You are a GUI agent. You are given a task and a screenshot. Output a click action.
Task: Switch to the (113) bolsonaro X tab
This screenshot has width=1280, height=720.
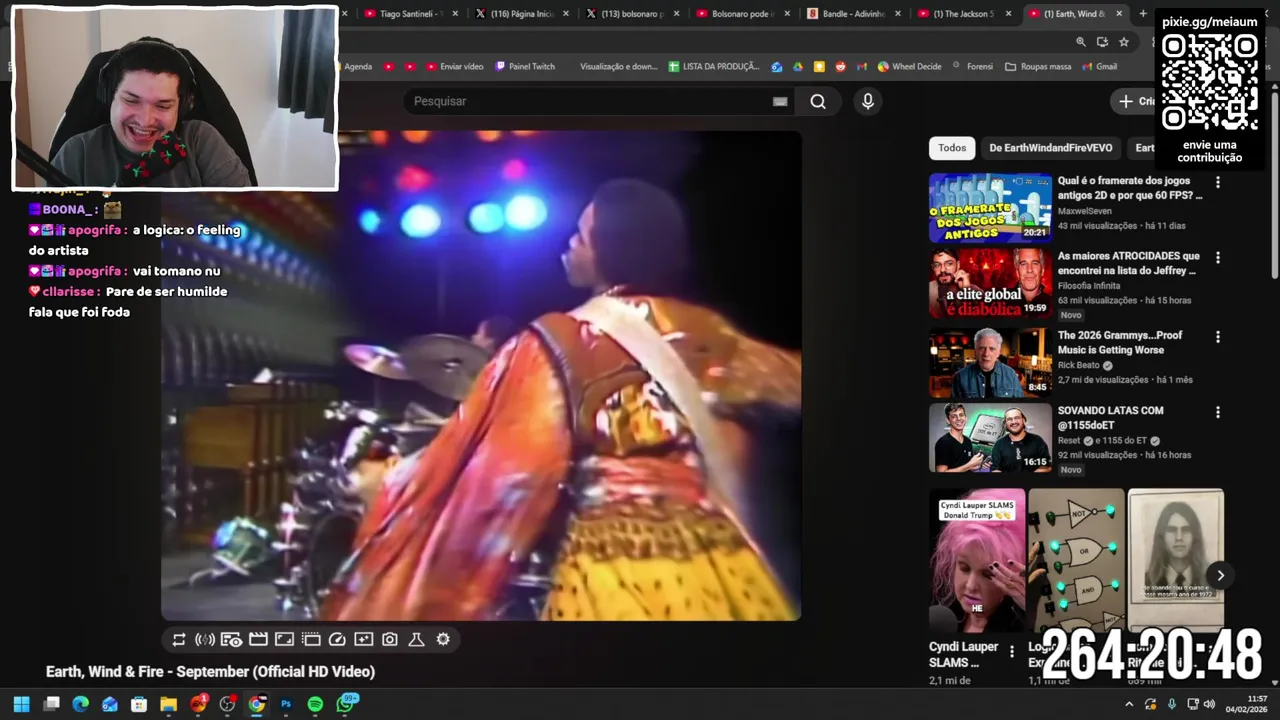[x=632, y=14]
